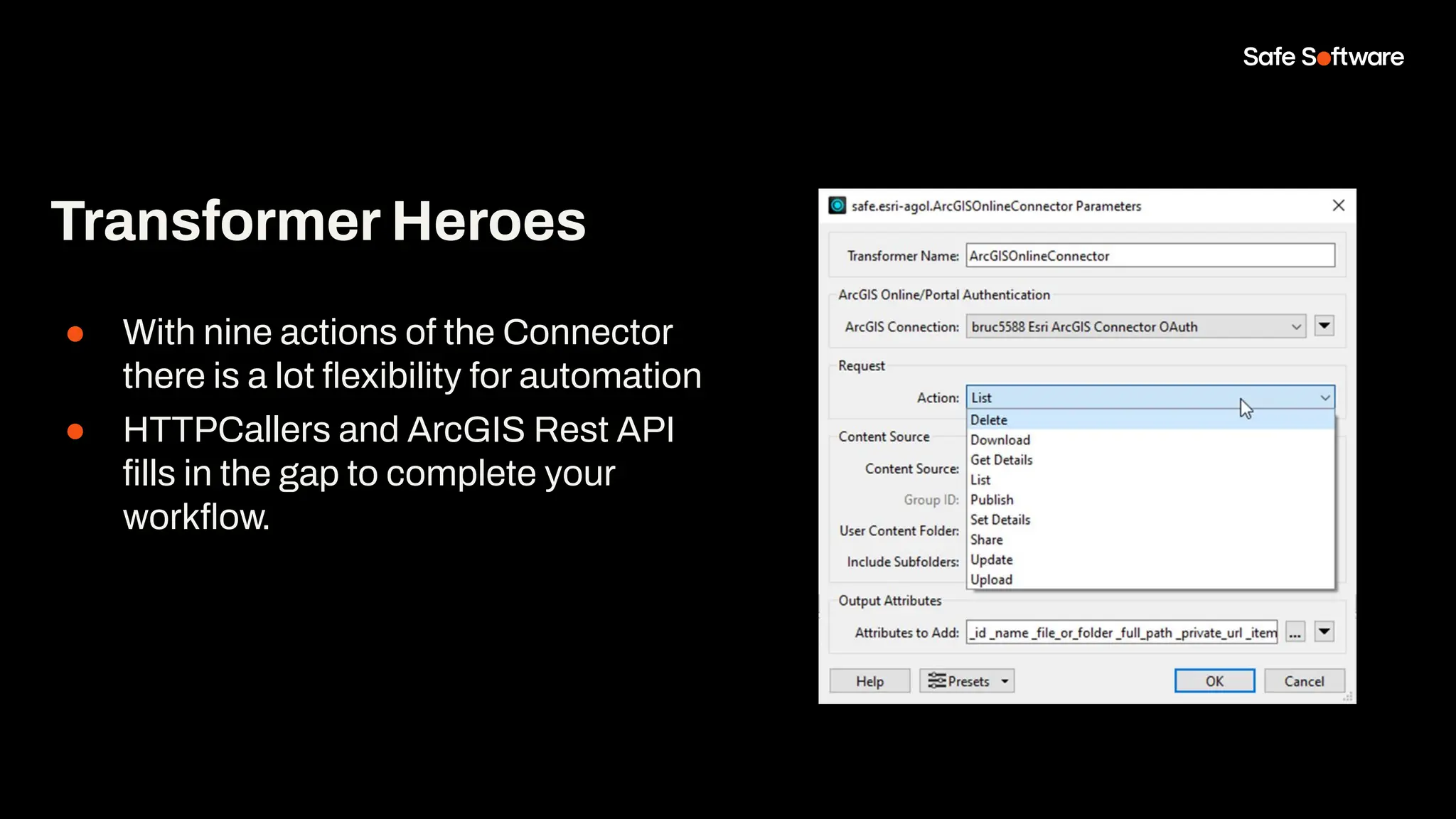Click arrow button beside Attributes to Add
The image size is (1456, 819).
(1324, 632)
